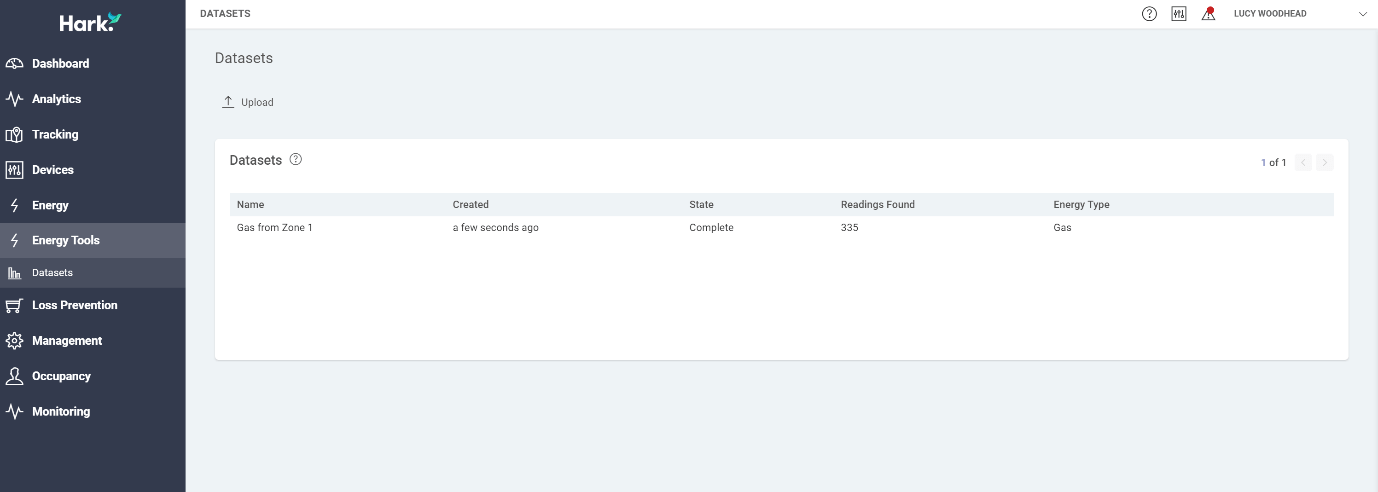This screenshot has width=1378, height=492.
Task: Click the Hark logo
Action: click(91, 22)
